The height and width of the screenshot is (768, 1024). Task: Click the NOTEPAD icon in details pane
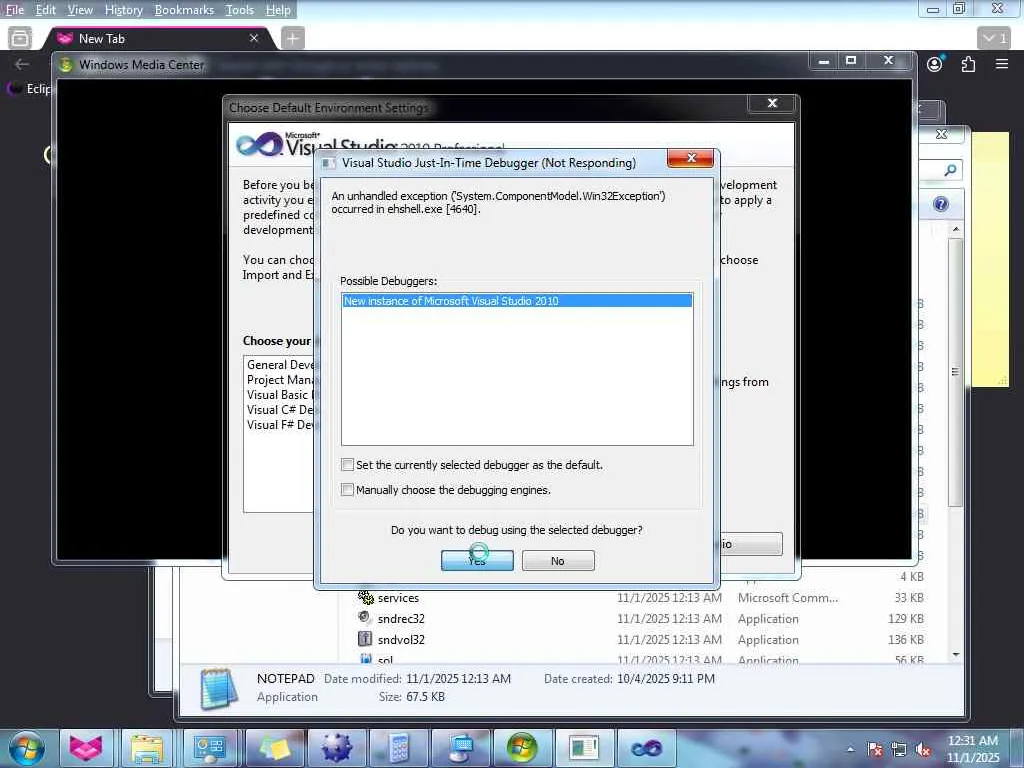point(218,688)
